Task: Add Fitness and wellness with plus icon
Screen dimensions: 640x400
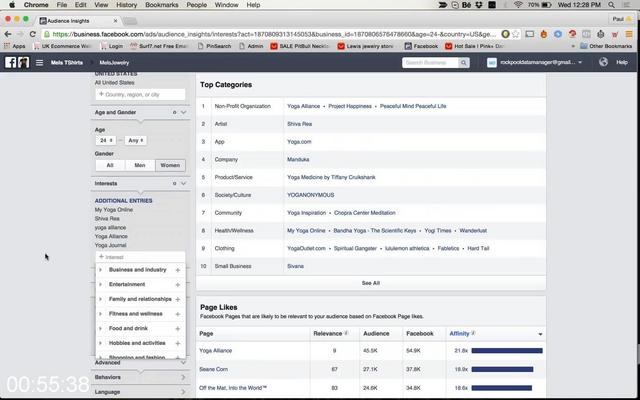Action: [178, 314]
